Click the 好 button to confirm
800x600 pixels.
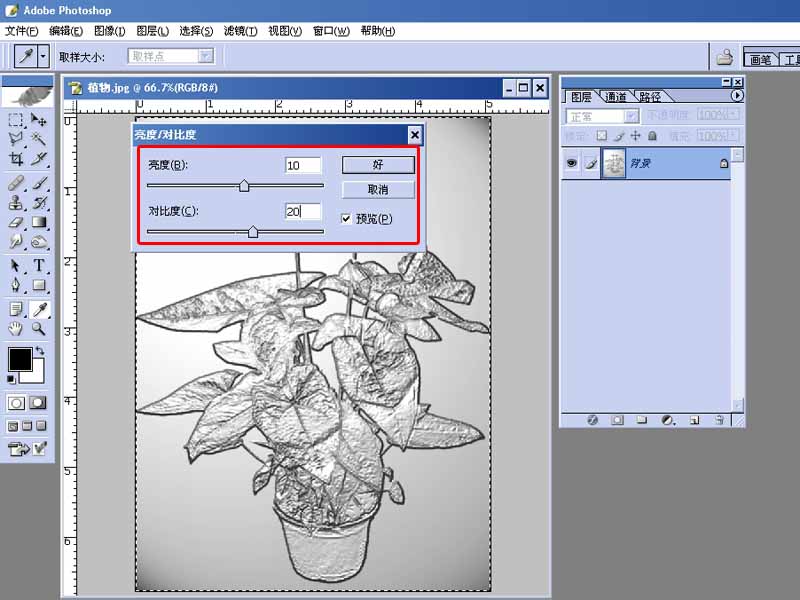378,165
